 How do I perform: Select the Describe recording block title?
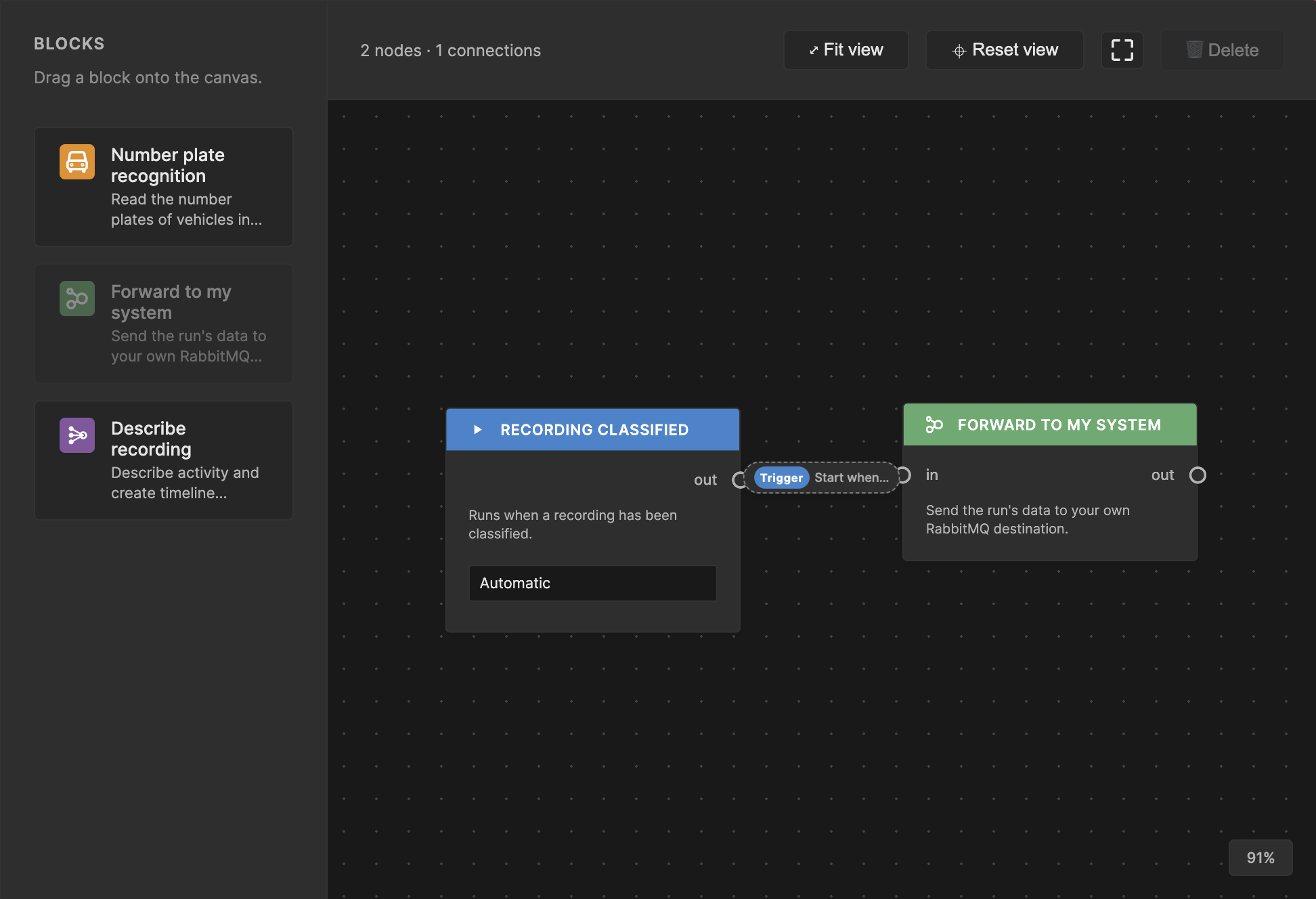pos(151,439)
